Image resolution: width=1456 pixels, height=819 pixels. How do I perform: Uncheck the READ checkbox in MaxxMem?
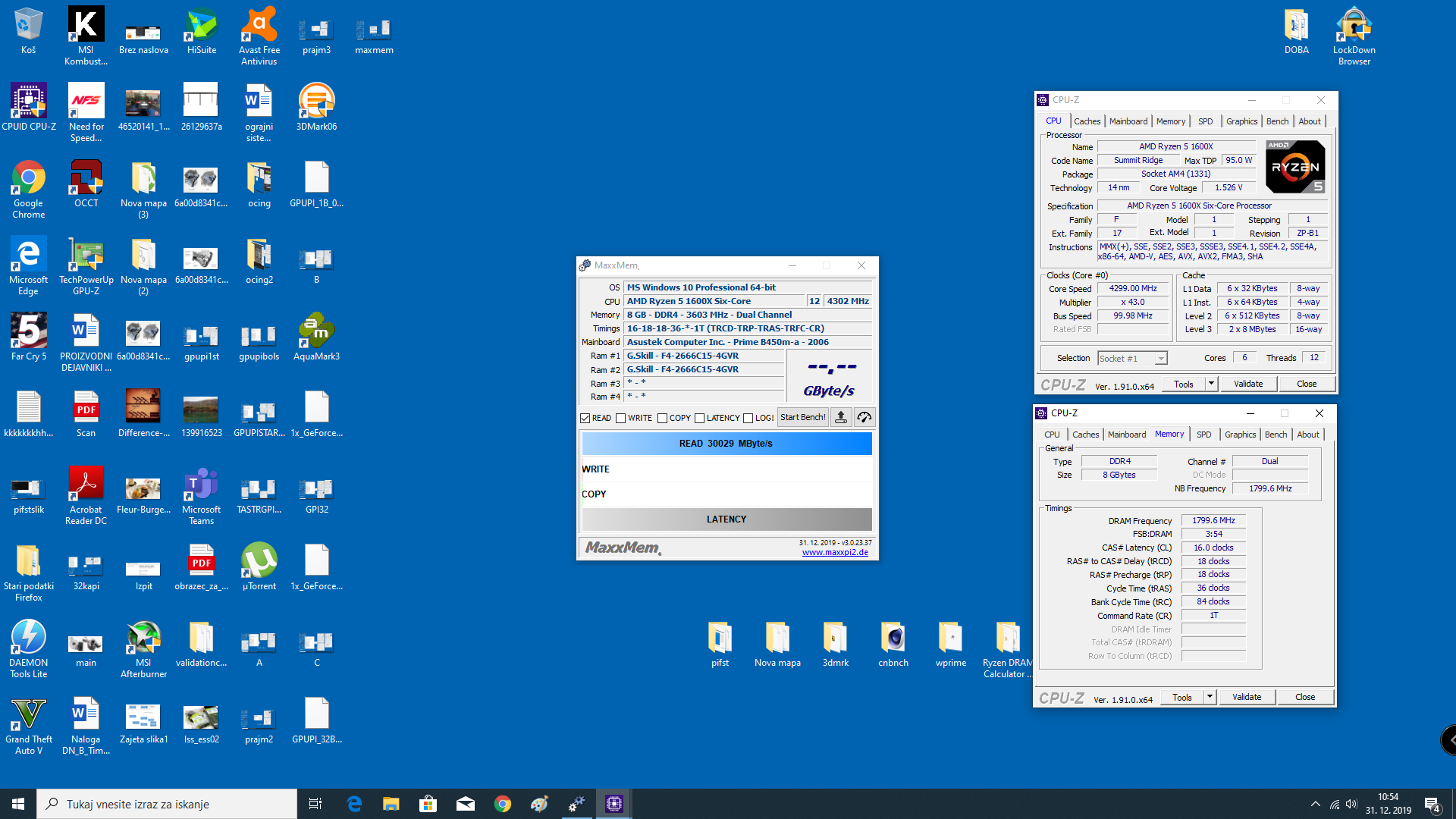point(585,418)
